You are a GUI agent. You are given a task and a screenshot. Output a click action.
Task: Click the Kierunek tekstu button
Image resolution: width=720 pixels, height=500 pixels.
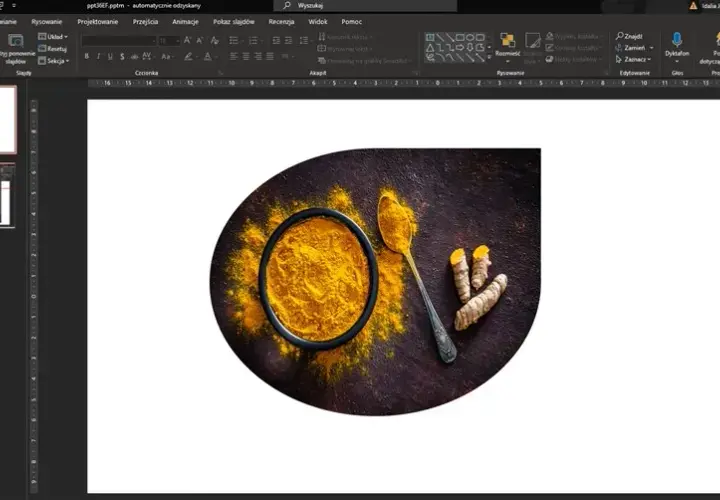tap(345, 37)
